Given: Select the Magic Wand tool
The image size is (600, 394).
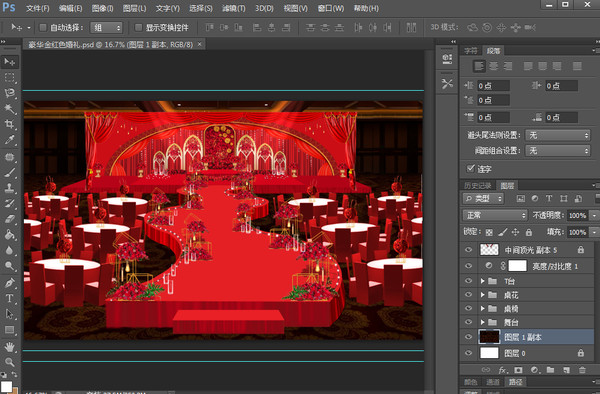Looking at the screenshot, I should 10,109.
